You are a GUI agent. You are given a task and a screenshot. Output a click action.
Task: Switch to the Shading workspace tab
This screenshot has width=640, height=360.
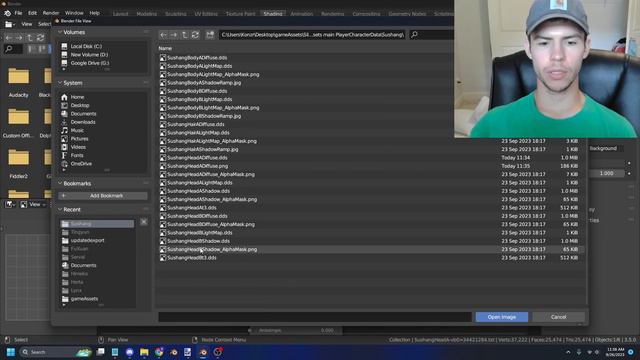pos(273,14)
